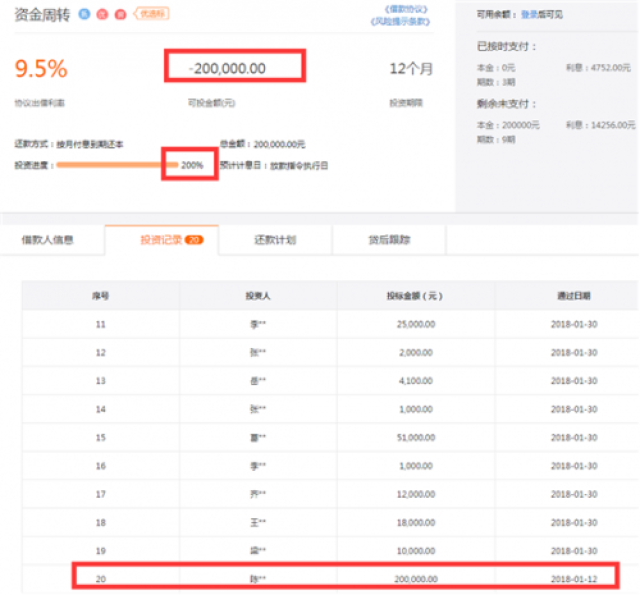Click the 25,000.00 amount in row 11
The width and height of the screenshot is (640, 595).
click(416, 324)
